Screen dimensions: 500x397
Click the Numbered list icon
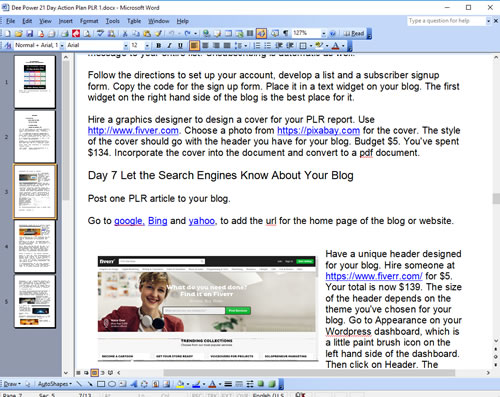257,46
